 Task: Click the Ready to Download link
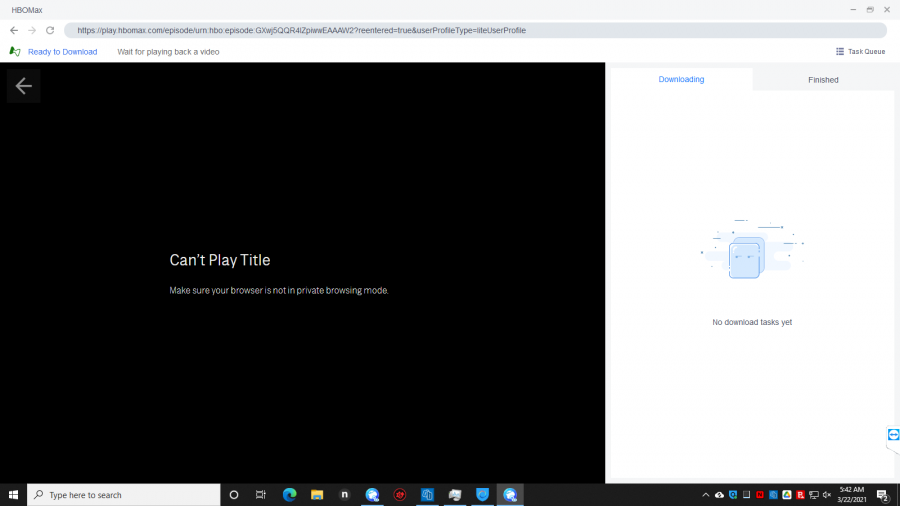tap(62, 51)
